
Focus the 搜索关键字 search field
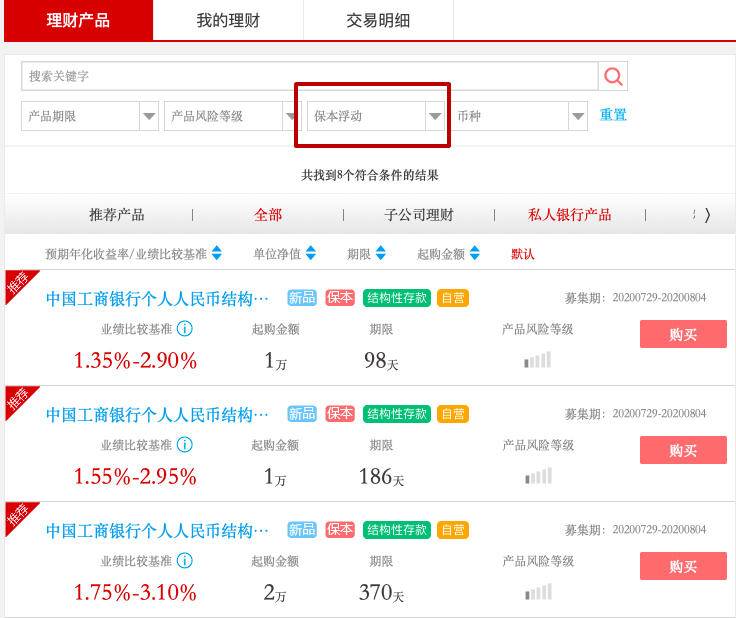pos(309,76)
